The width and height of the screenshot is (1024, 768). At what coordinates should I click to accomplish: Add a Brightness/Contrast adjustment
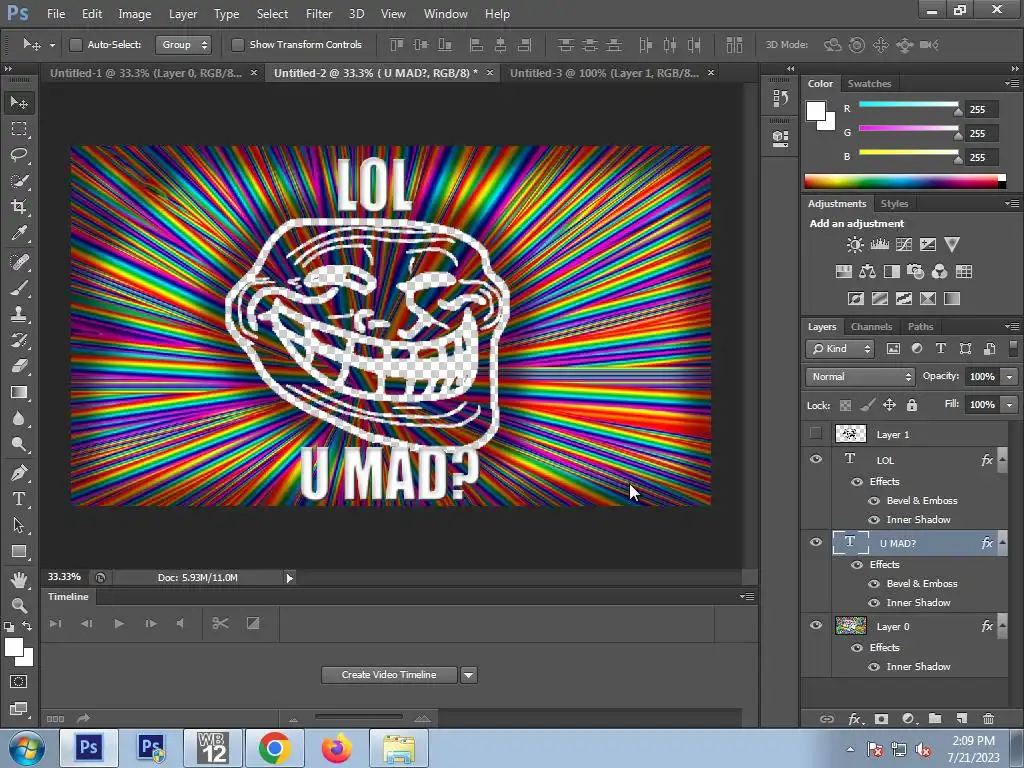coord(855,245)
